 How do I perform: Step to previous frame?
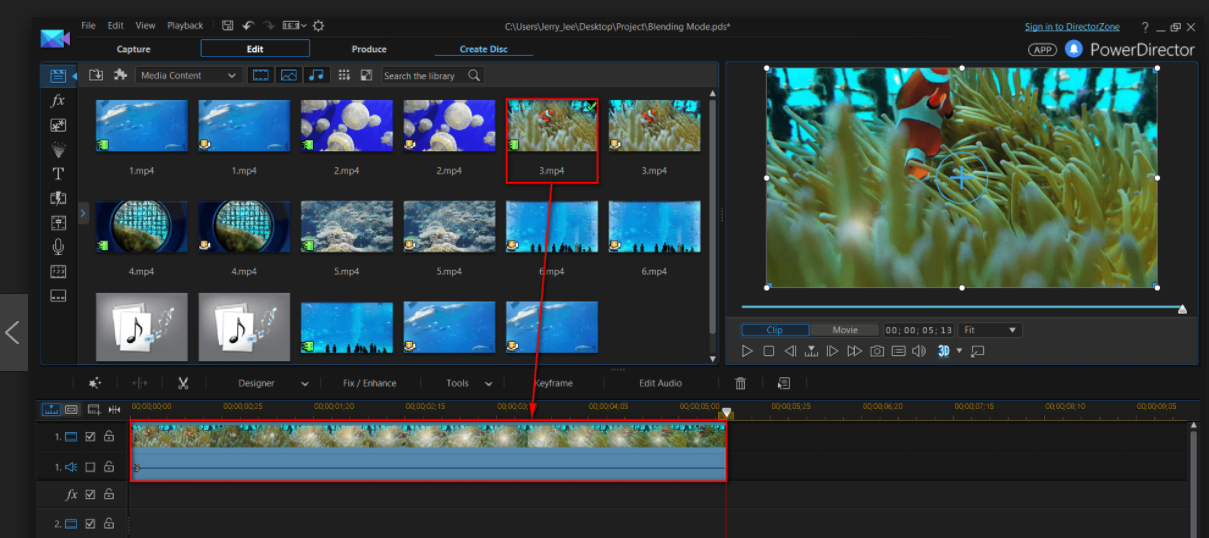coord(790,351)
